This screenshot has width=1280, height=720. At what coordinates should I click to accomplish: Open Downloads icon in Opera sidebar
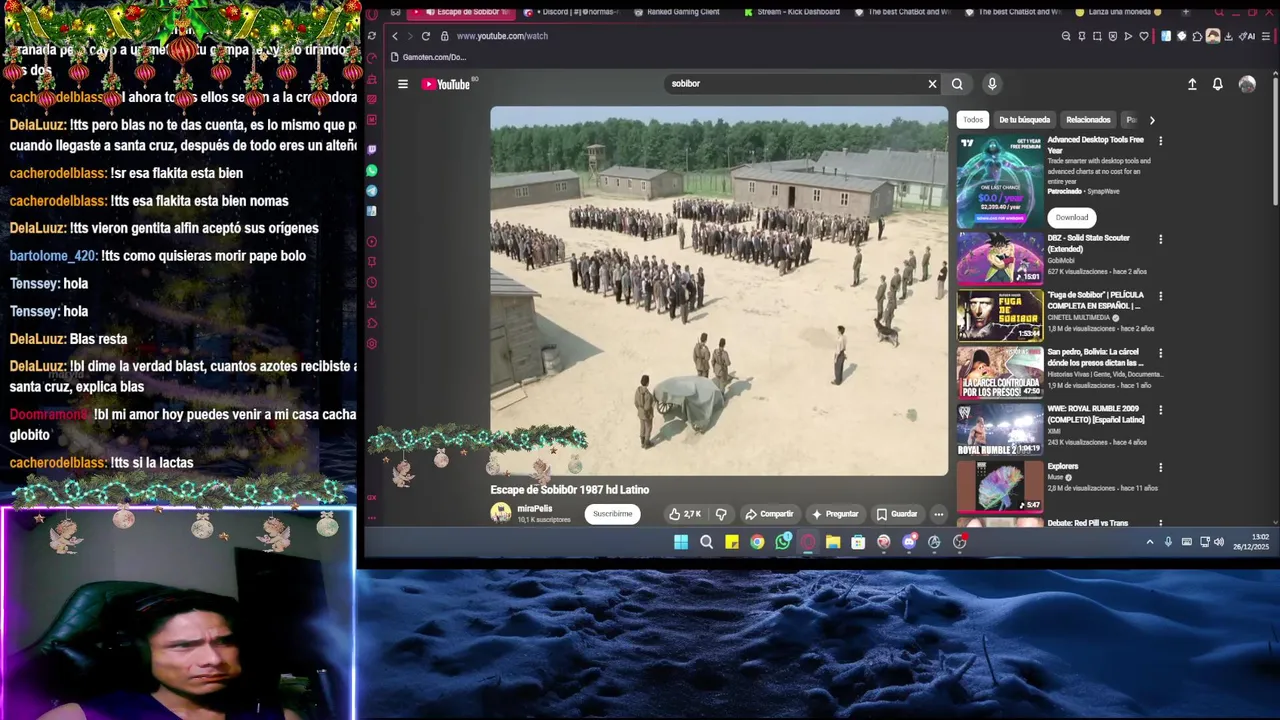click(x=372, y=303)
